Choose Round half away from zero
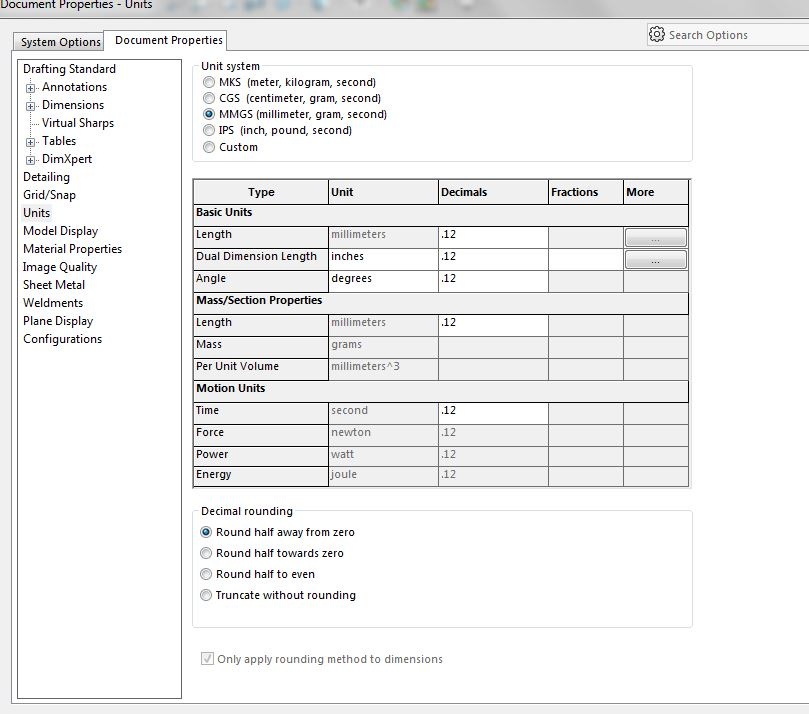This screenshot has height=714, width=809. click(206, 532)
